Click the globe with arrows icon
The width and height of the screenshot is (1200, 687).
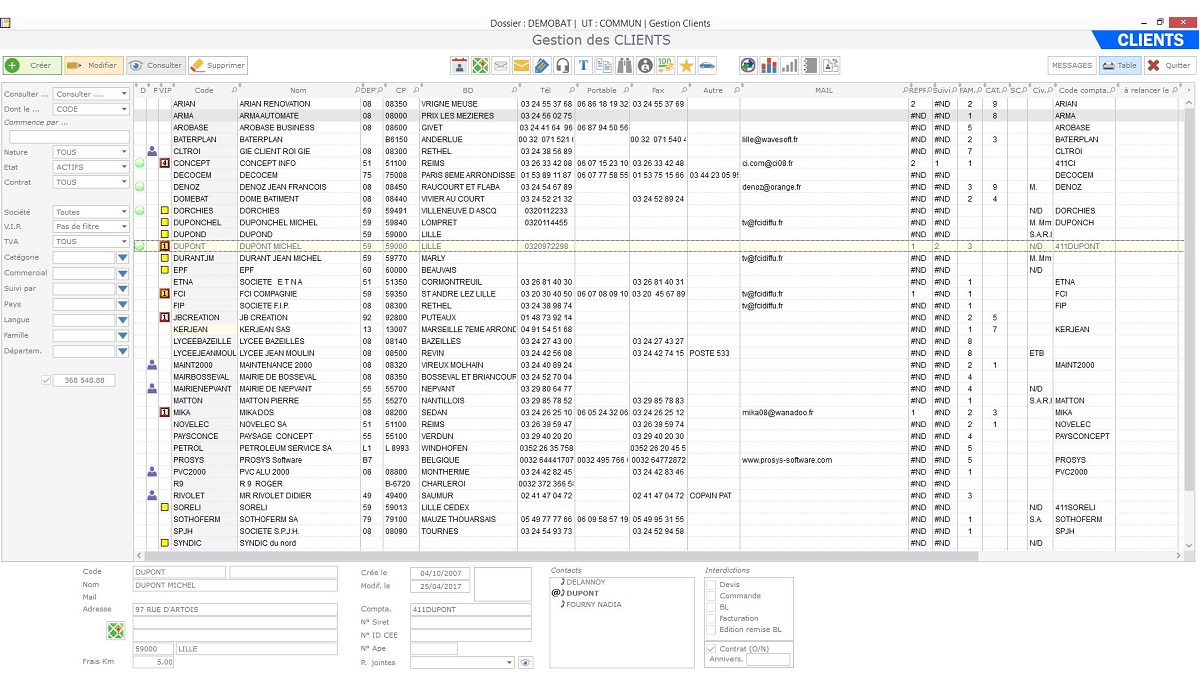(x=748, y=65)
